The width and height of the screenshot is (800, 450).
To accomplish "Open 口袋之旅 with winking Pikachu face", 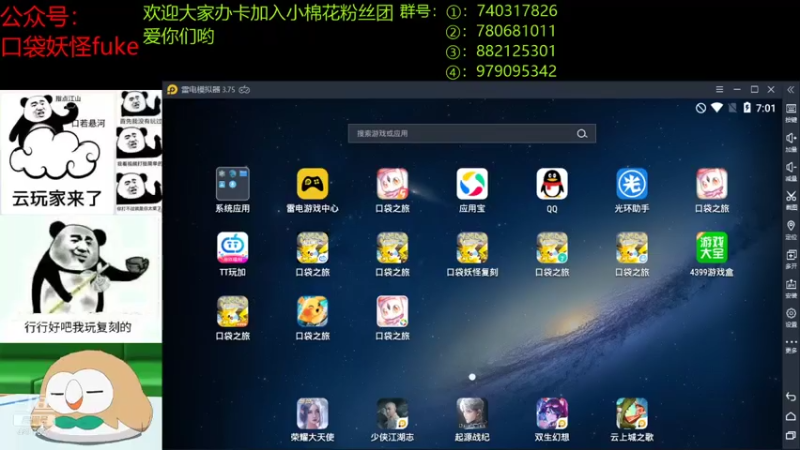I will pos(312,312).
